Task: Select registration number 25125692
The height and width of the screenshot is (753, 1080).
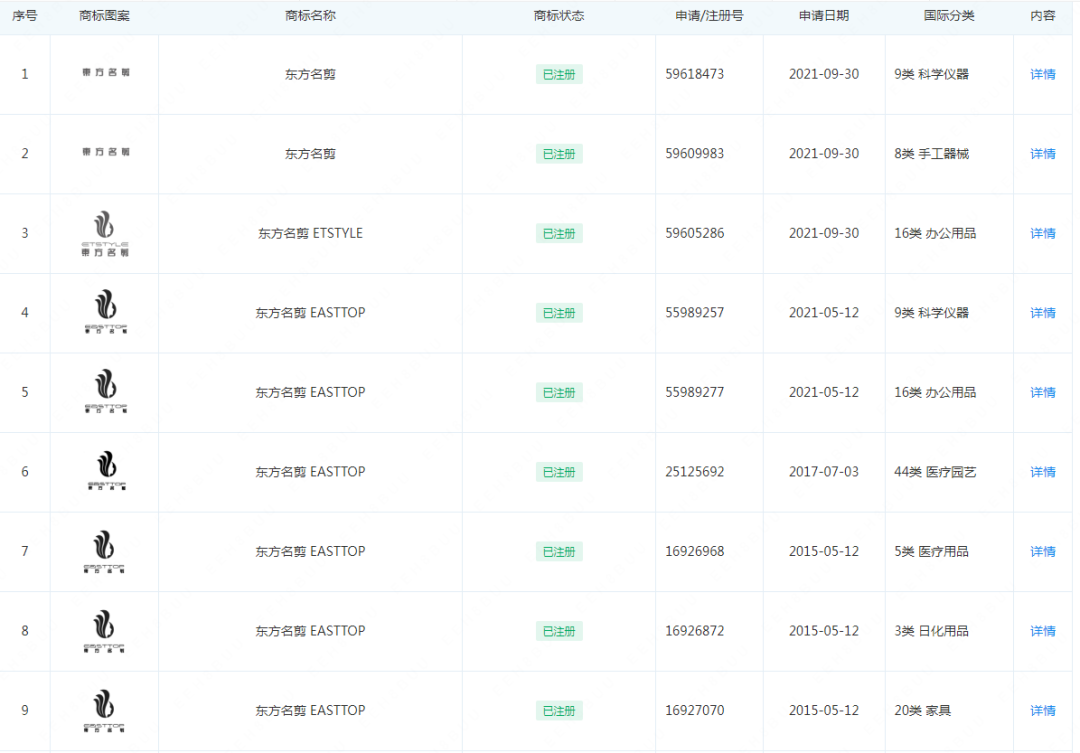Action: [x=694, y=472]
